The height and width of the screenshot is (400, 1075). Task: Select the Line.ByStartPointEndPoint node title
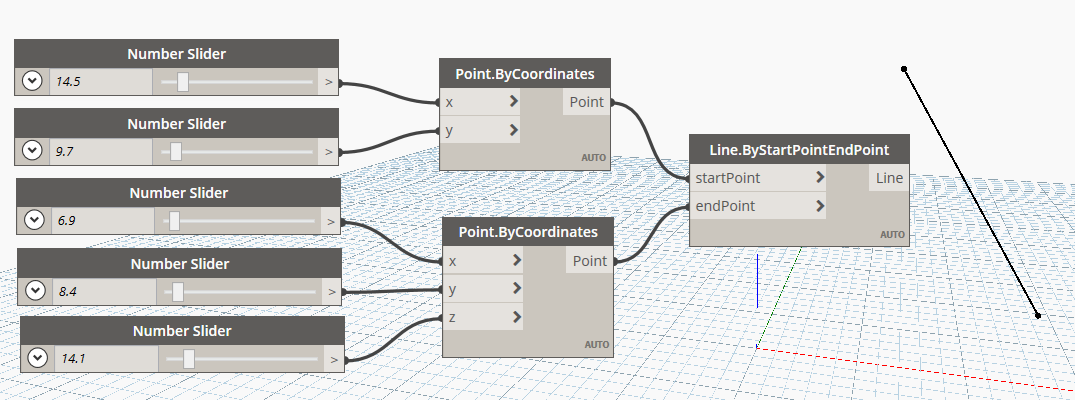pyautogui.click(x=799, y=150)
